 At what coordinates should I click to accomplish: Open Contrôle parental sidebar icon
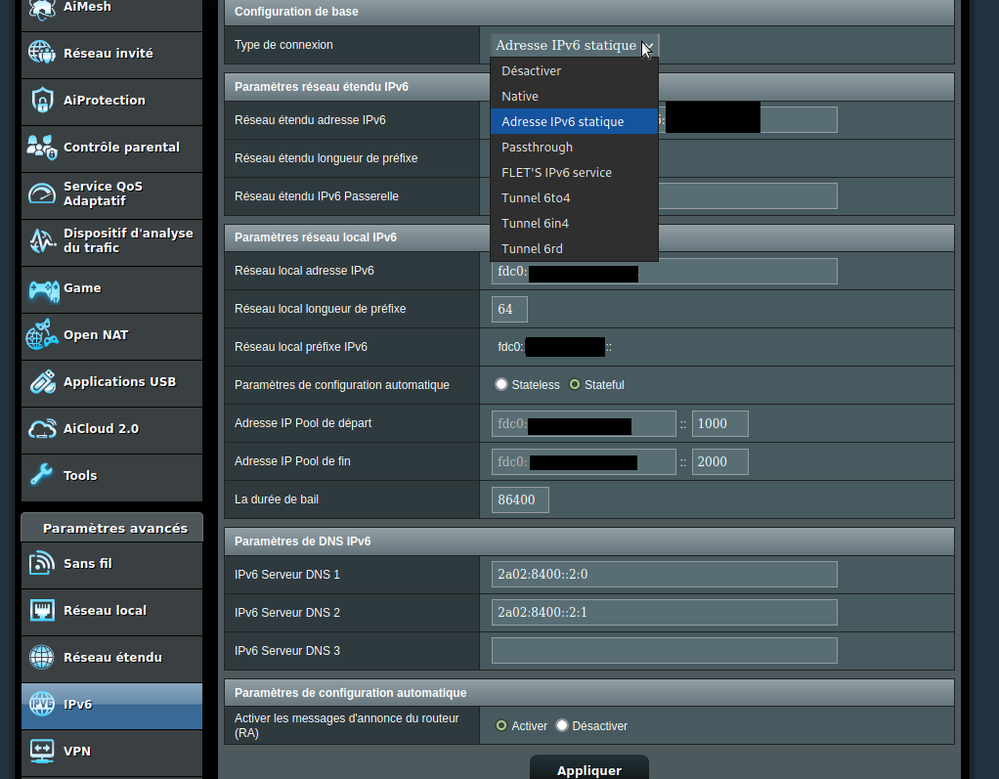click(x=42, y=147)
